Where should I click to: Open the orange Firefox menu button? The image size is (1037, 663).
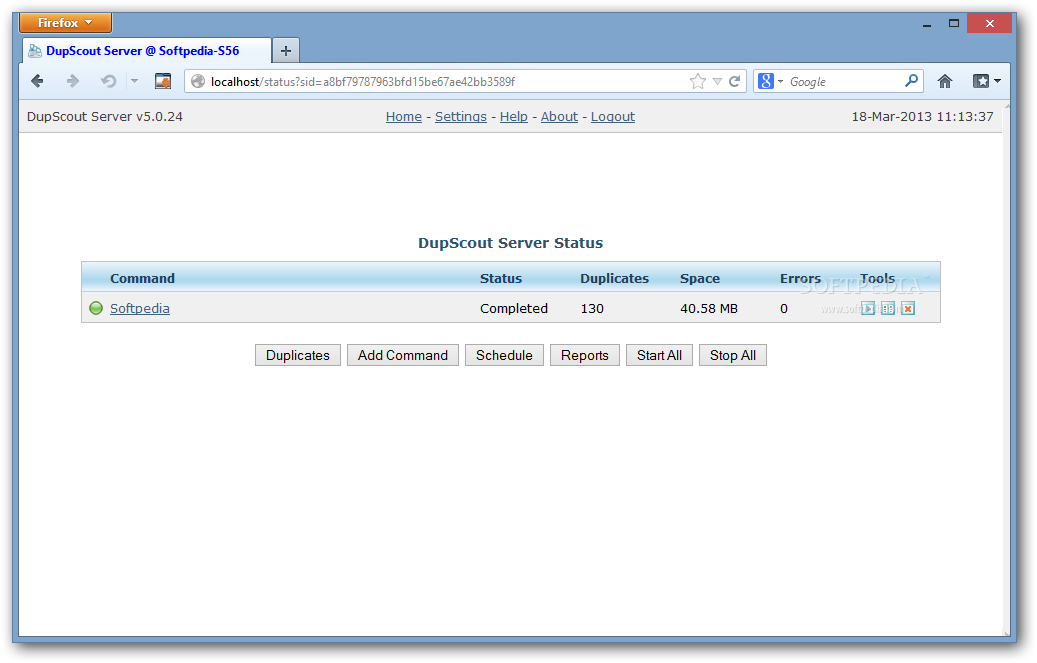(65, 22)
